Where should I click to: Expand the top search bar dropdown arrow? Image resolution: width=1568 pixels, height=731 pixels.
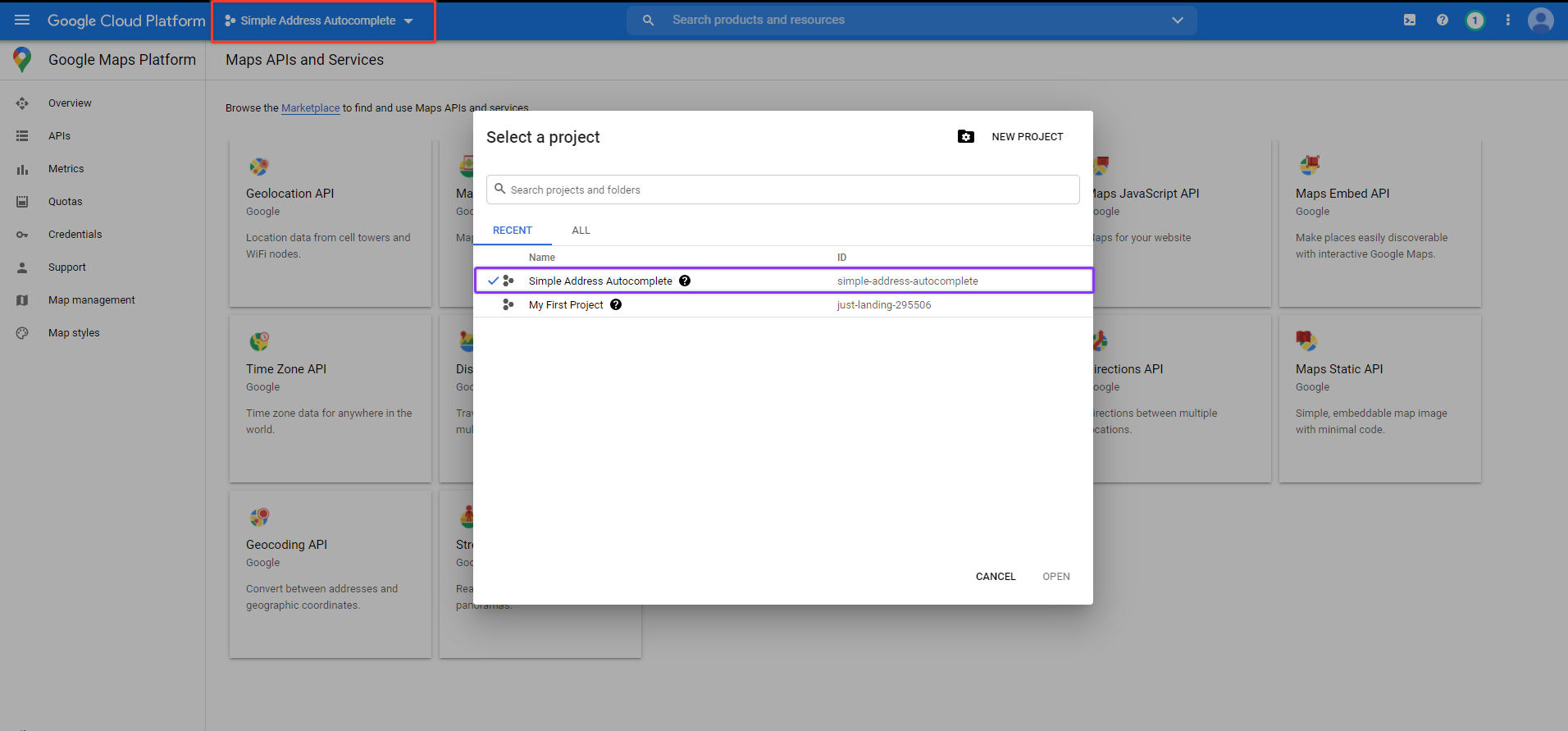(1177, 20)
